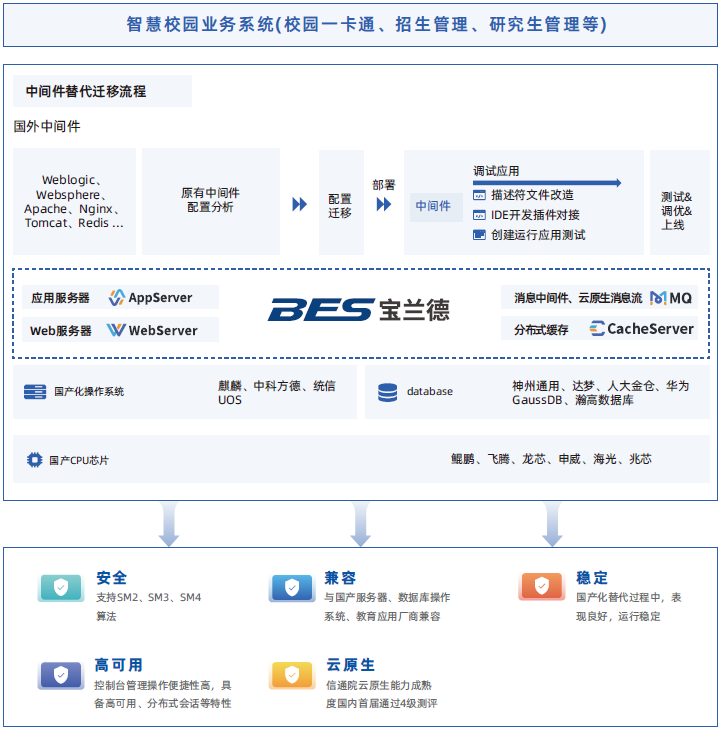Click the CacheServer logo icon
This screenshot has width=722, height=731.
[597, 328]
